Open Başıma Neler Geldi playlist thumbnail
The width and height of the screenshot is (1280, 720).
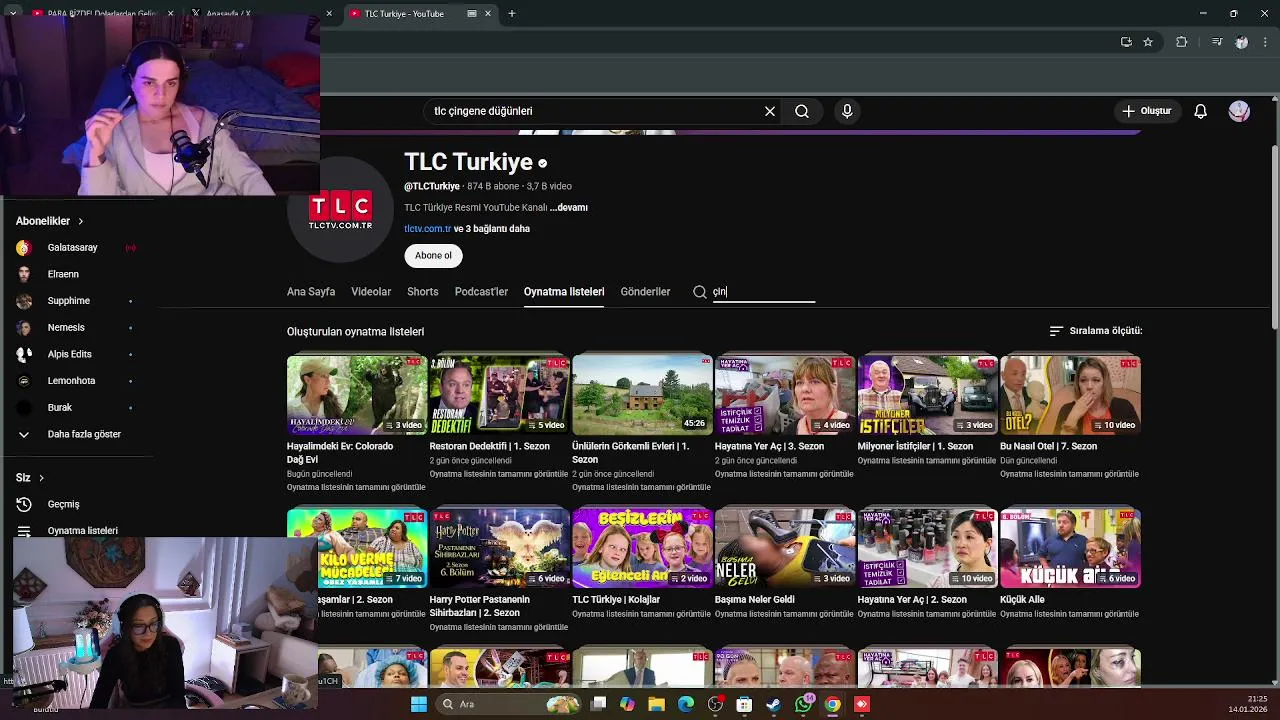point(785,548)
